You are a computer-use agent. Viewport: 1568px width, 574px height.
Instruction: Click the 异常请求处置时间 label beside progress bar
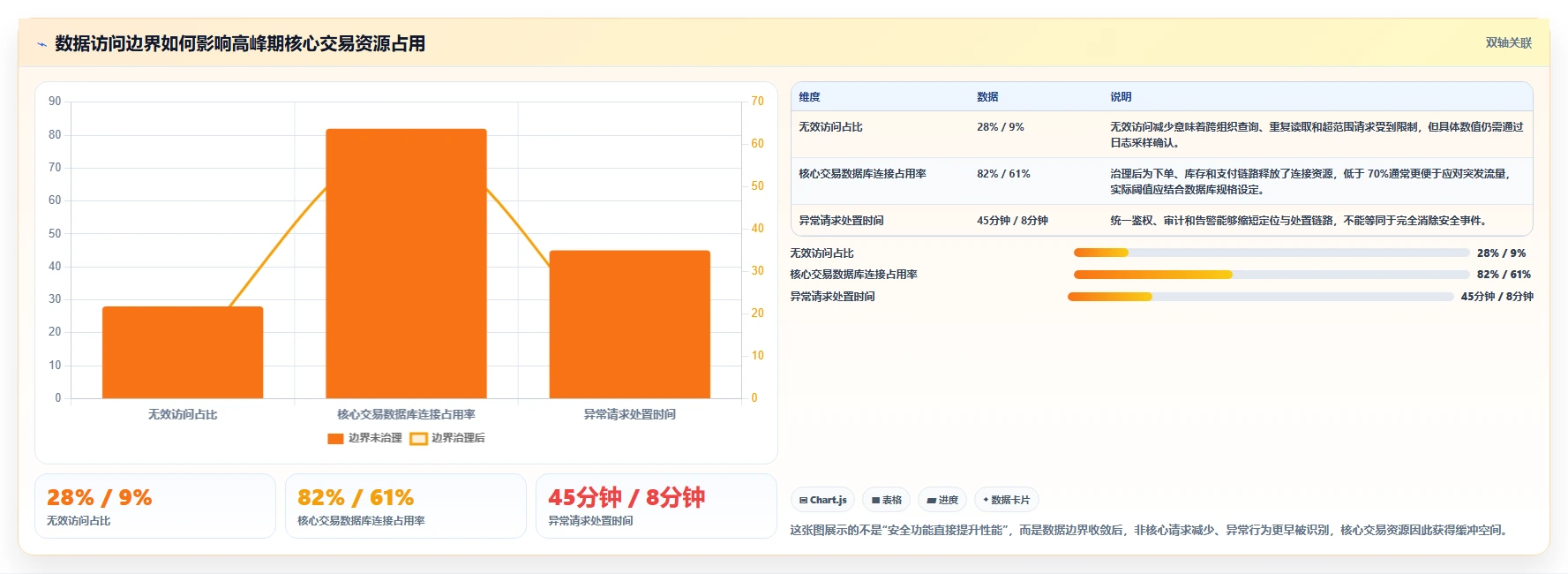[x=832, y=297]
